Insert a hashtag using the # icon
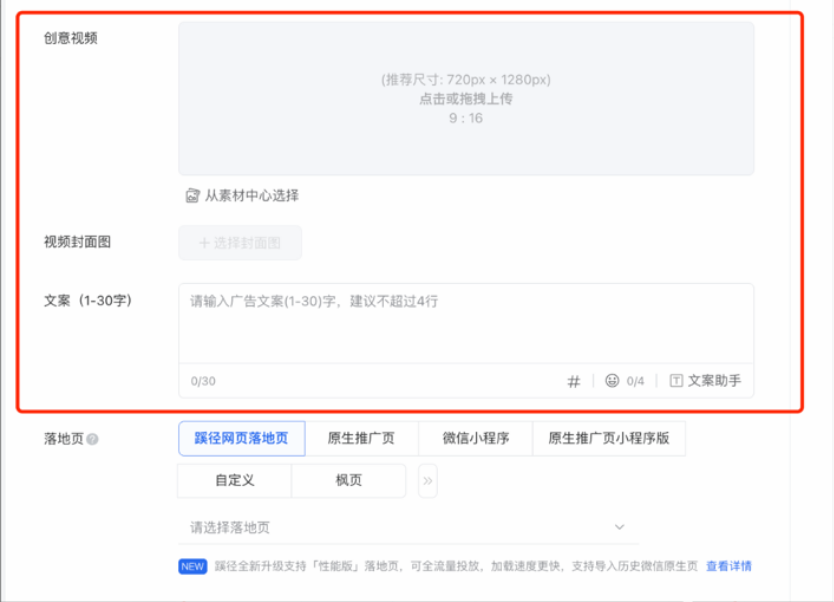This screenshot has height=602, width=834. pos(573,382)
